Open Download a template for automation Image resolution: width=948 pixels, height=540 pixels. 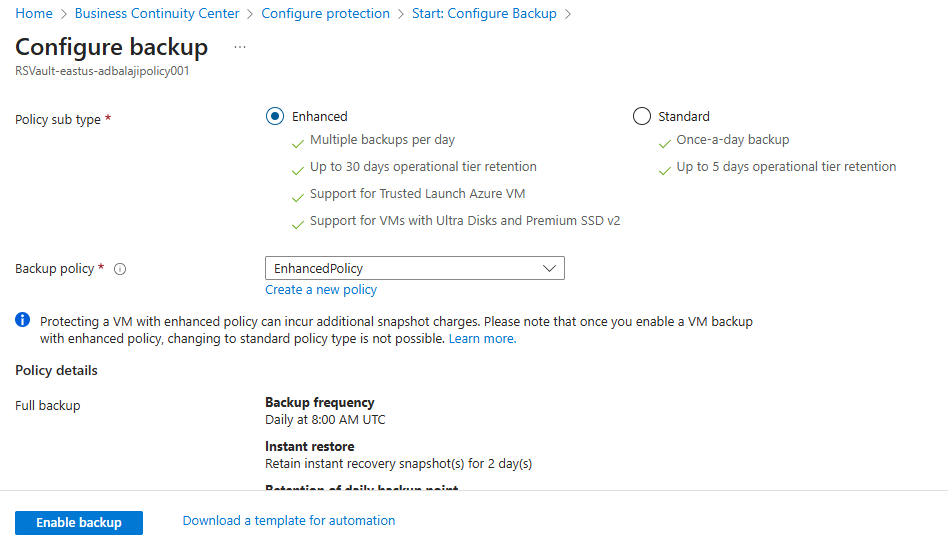[288, 521]
